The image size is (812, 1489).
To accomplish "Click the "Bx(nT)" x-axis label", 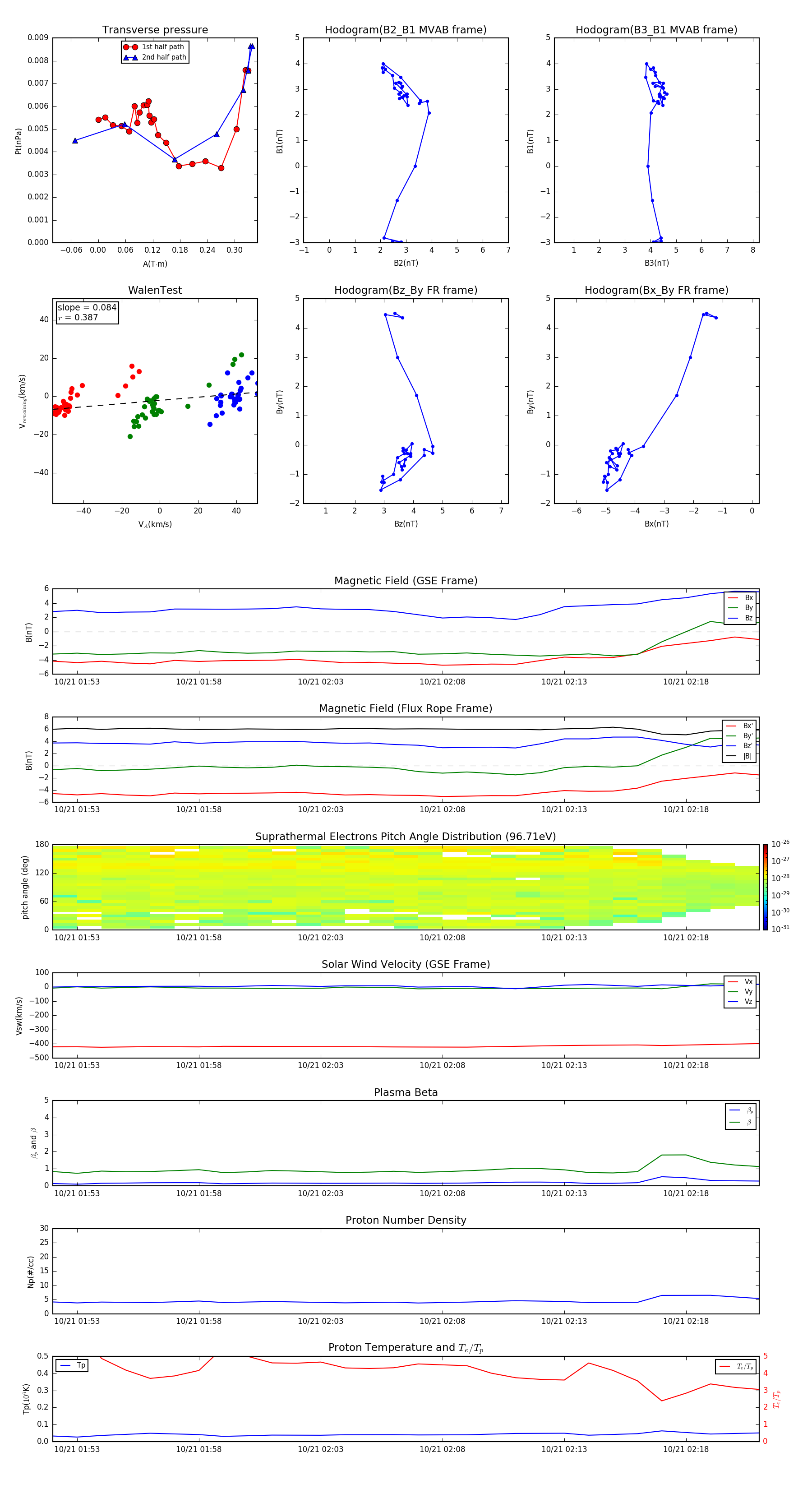I will 656,524.
